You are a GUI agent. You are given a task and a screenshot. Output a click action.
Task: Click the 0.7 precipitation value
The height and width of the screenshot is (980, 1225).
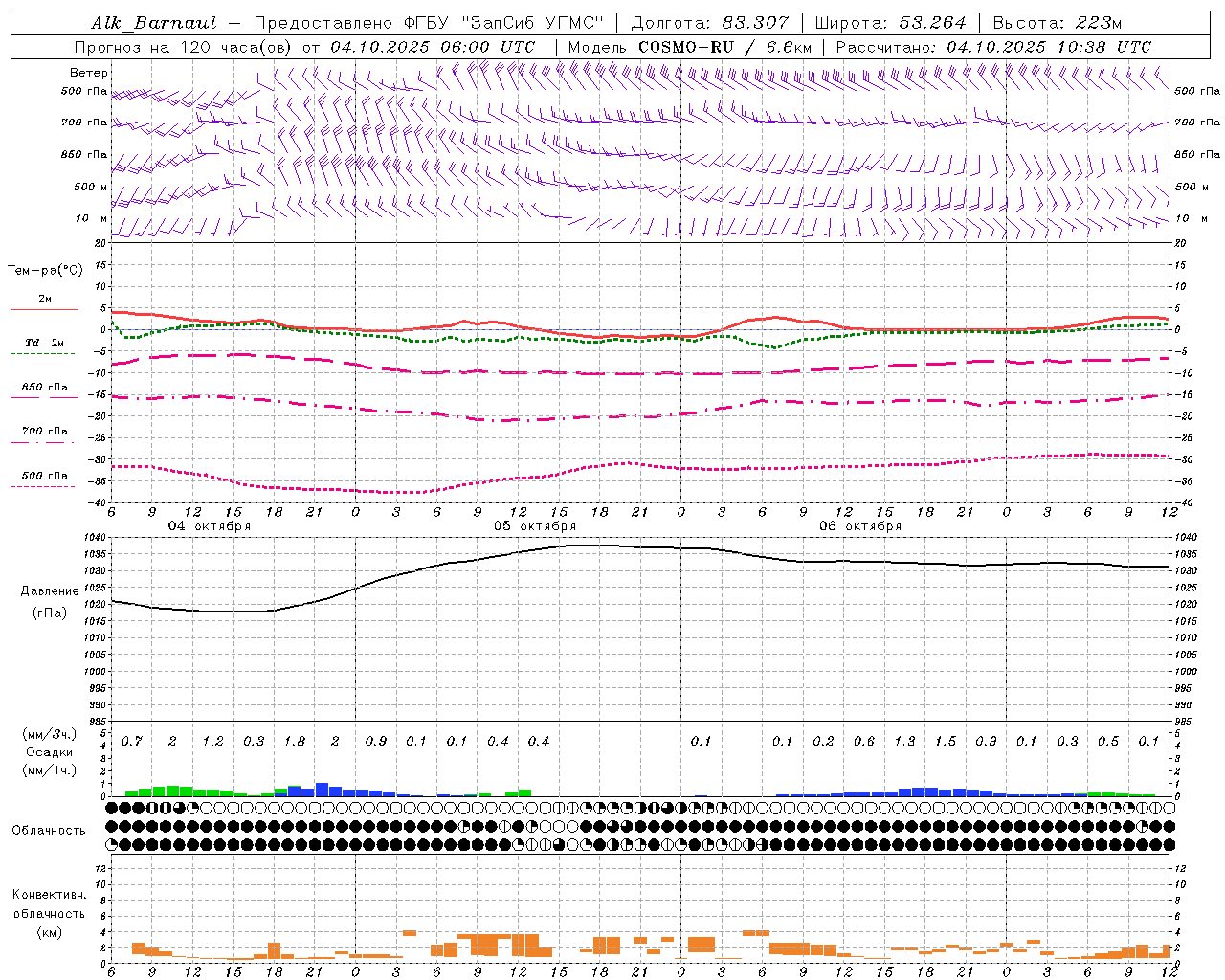(x=132, y=742)
